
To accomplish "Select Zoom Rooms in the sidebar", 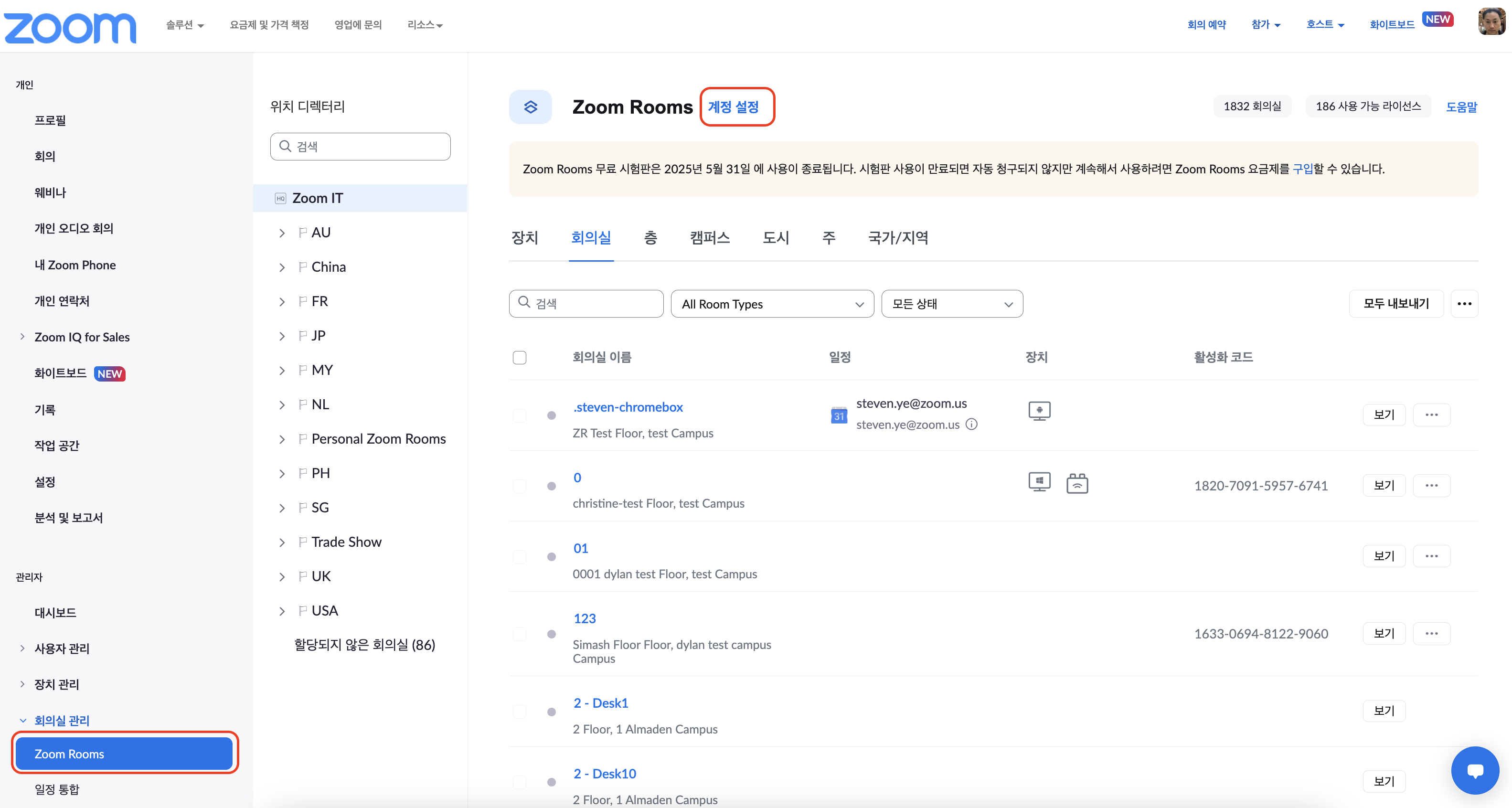I will point(124,754).
